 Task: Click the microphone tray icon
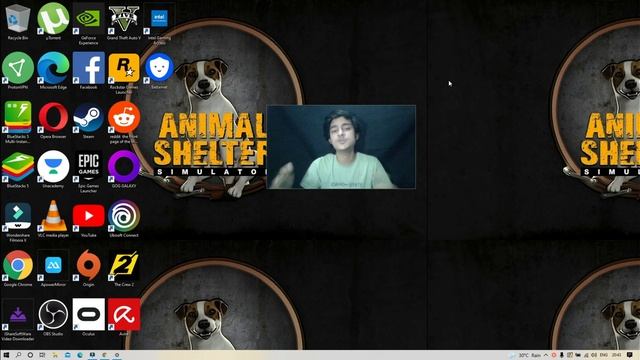coord(562,355)
